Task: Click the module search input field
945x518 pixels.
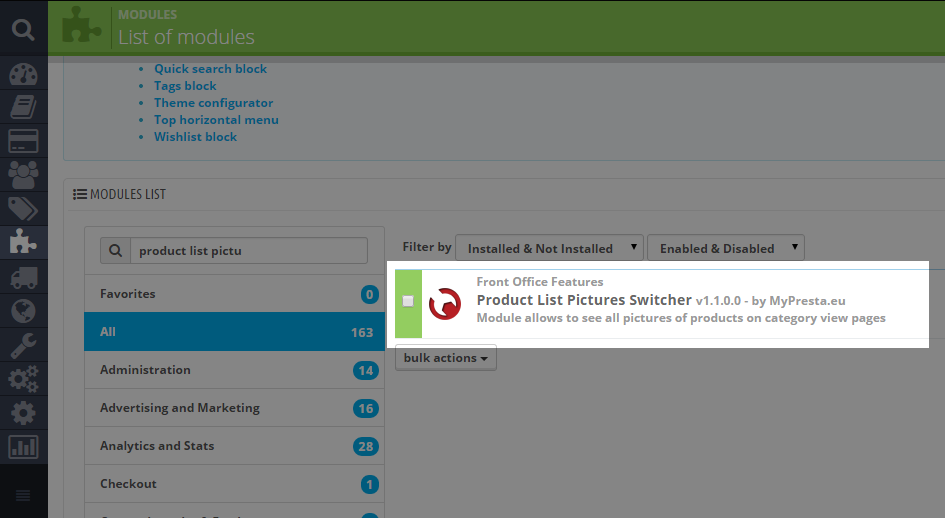Action: 248,251
